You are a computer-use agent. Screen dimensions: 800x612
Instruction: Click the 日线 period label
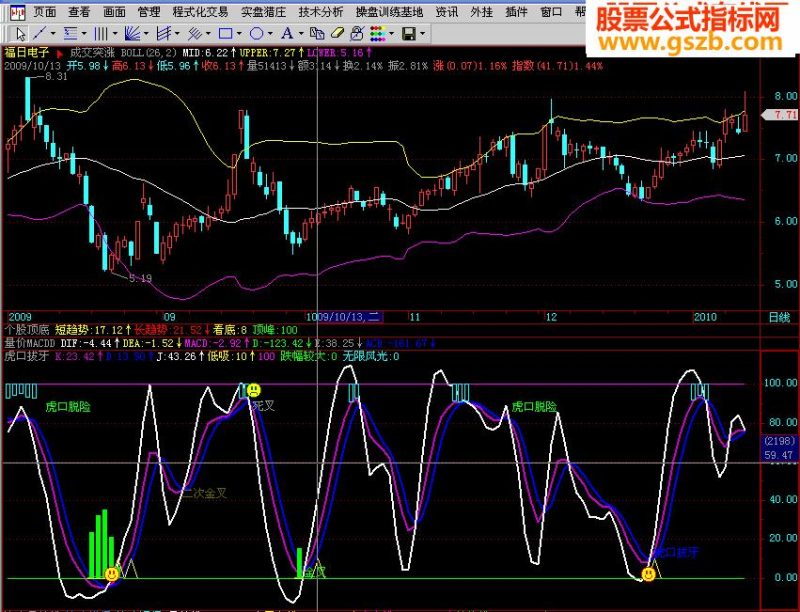pos(779,317)
